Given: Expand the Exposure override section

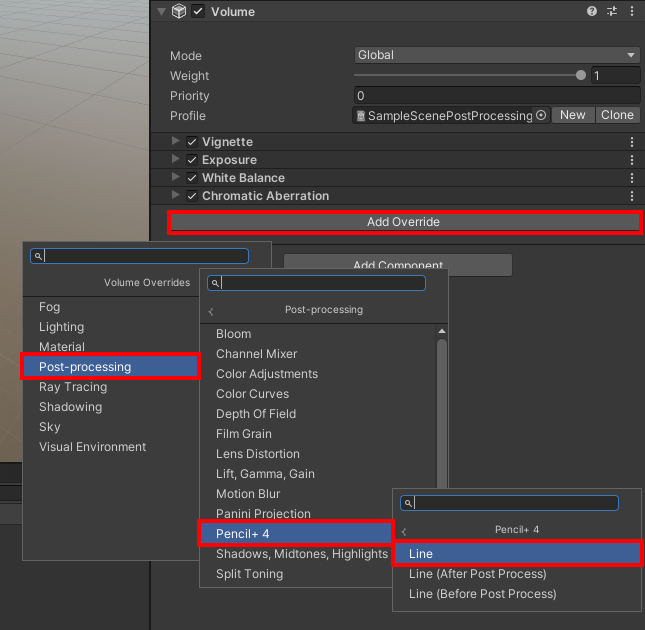Looking at the screenshot, I should coord(176,159).
